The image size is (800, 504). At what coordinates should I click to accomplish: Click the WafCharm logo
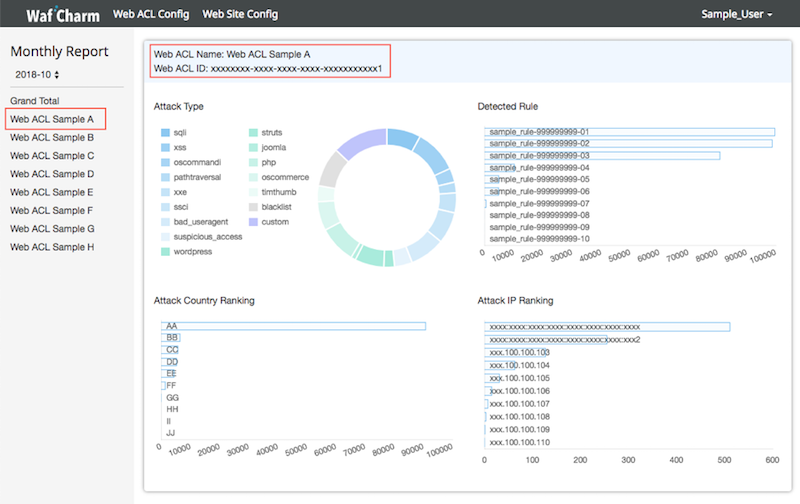click(59, 15)
